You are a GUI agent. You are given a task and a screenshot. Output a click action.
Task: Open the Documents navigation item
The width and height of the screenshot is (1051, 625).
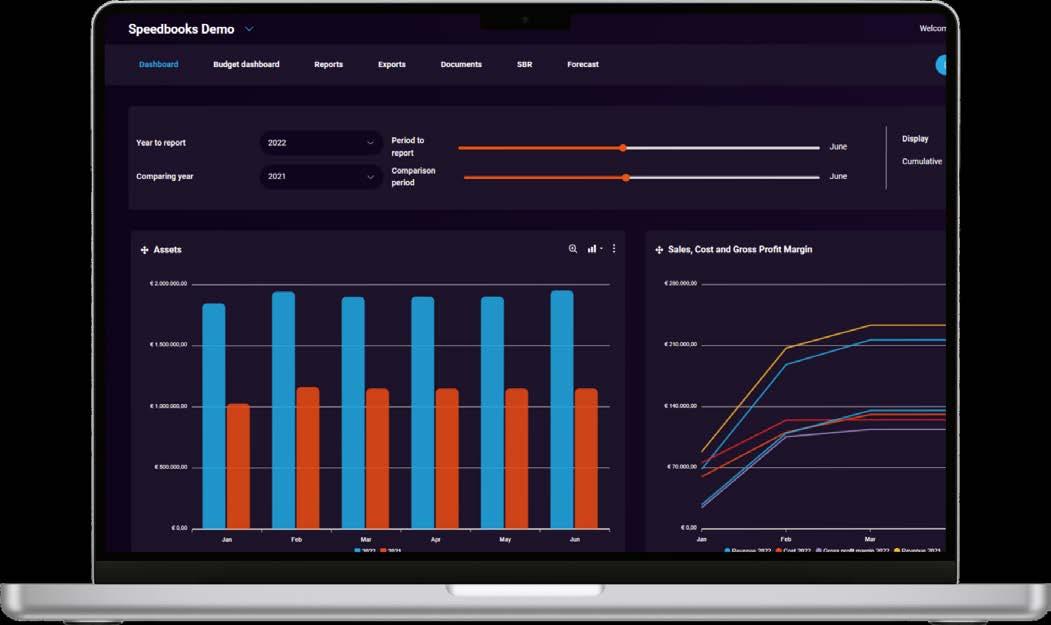coord(461,64)
